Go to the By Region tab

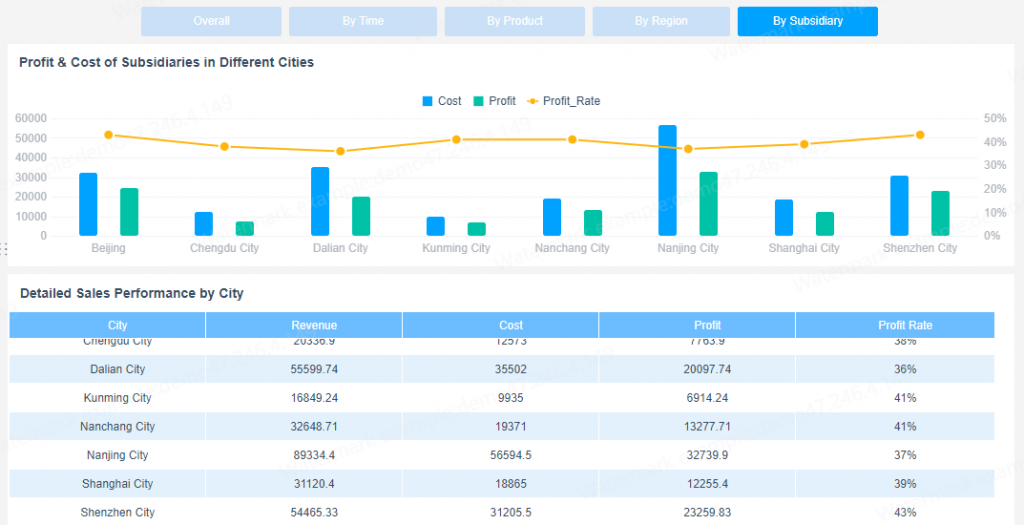[x=661, y=21]
